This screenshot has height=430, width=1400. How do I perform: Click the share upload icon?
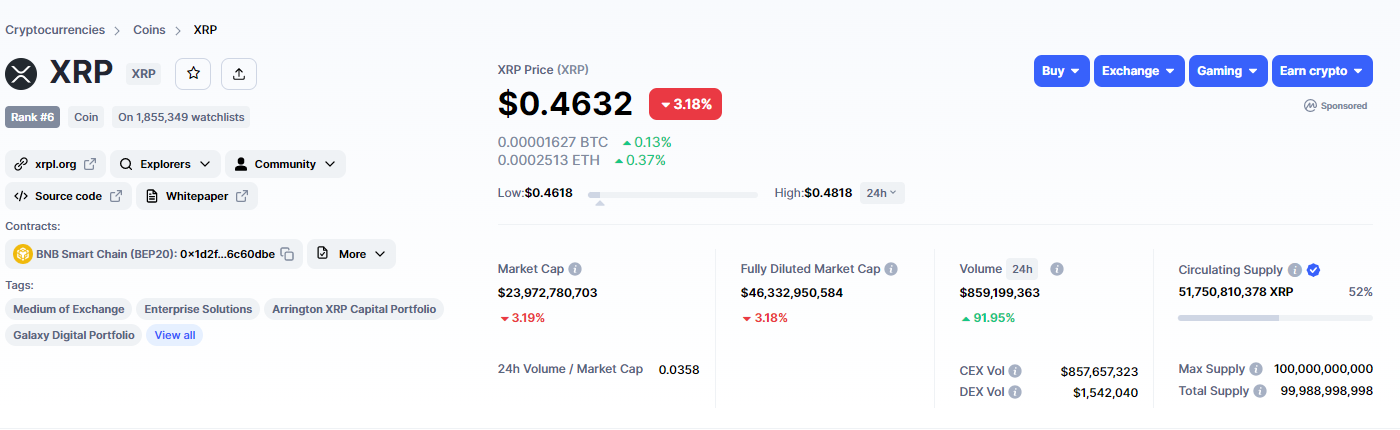[239, 73]
